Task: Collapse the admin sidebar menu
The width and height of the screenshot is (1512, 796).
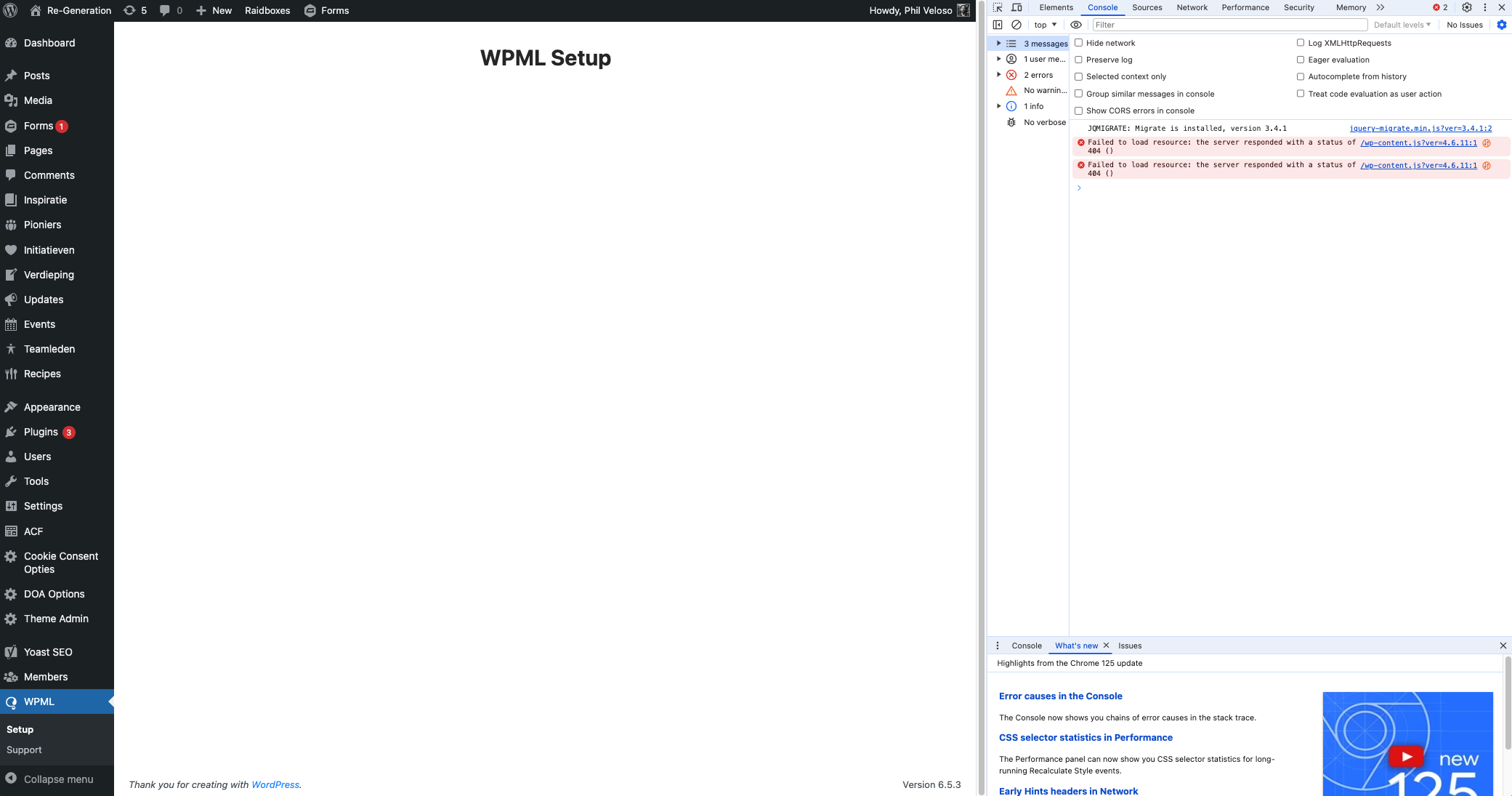Action: coord(57,779)
